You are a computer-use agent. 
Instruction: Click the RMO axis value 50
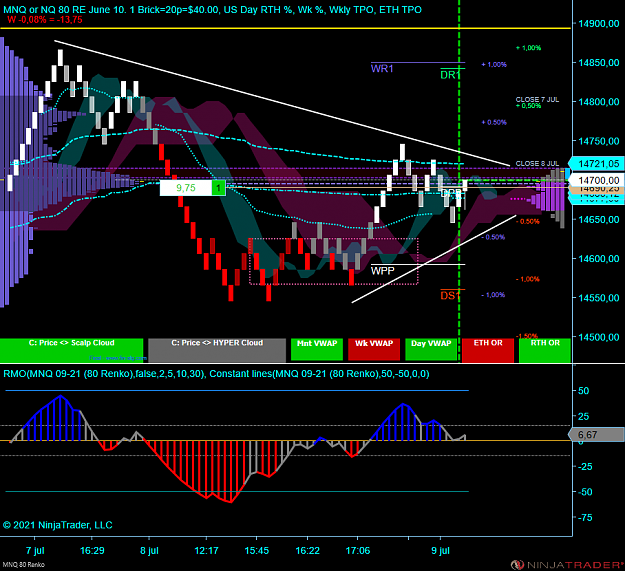click(x=583, y=391)
